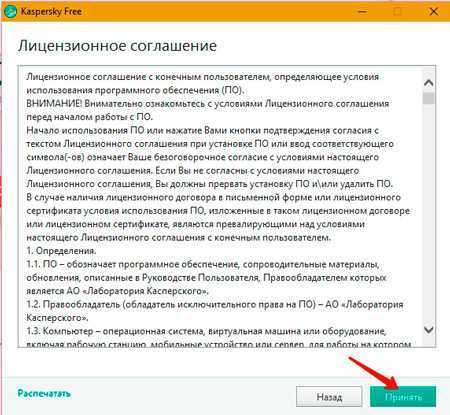Close the Kaspersky Free installer with X

pyautogui.click(x=433, y=12)
